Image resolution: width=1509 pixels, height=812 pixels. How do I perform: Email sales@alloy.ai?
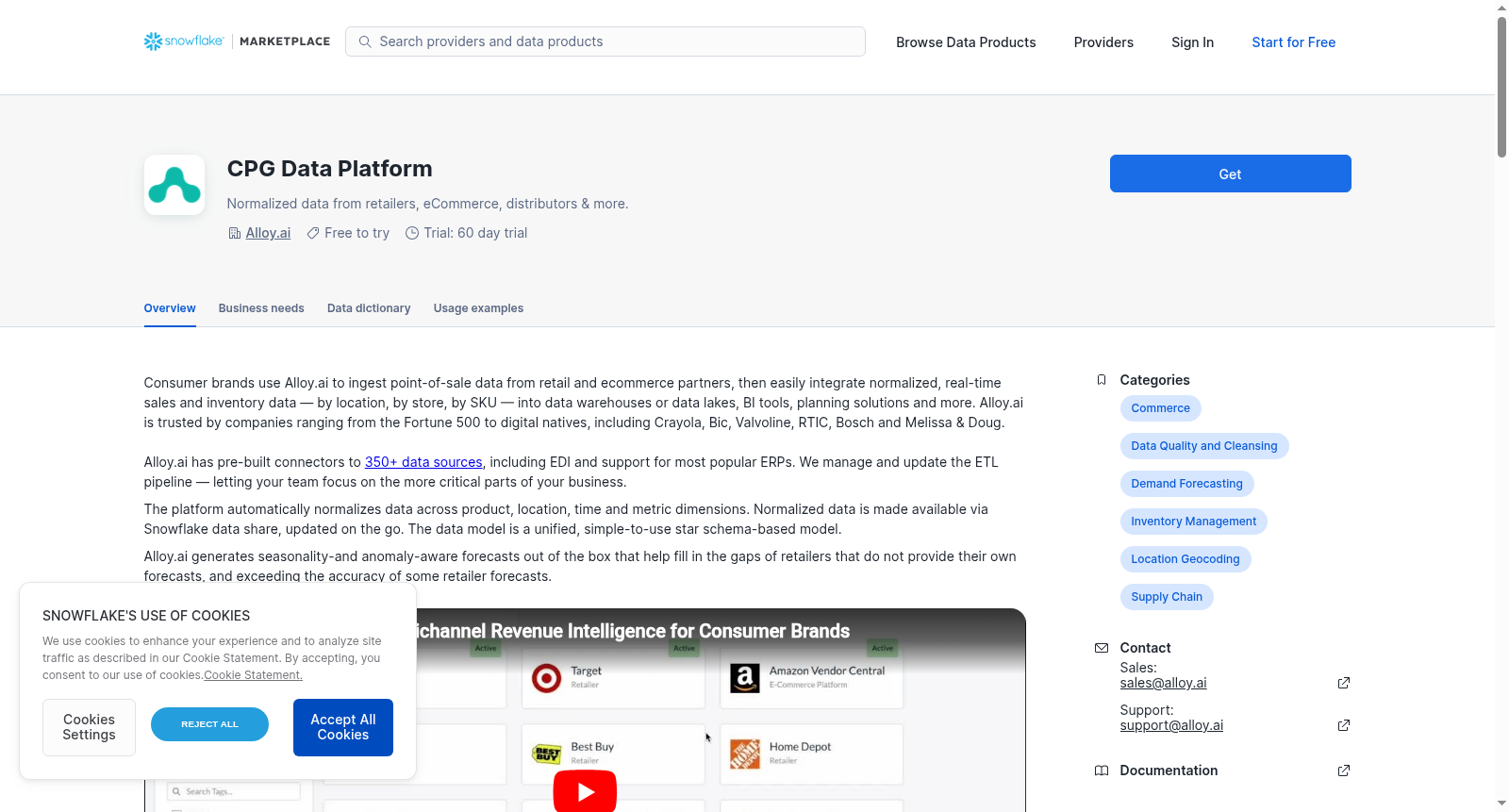(1163, 683)
